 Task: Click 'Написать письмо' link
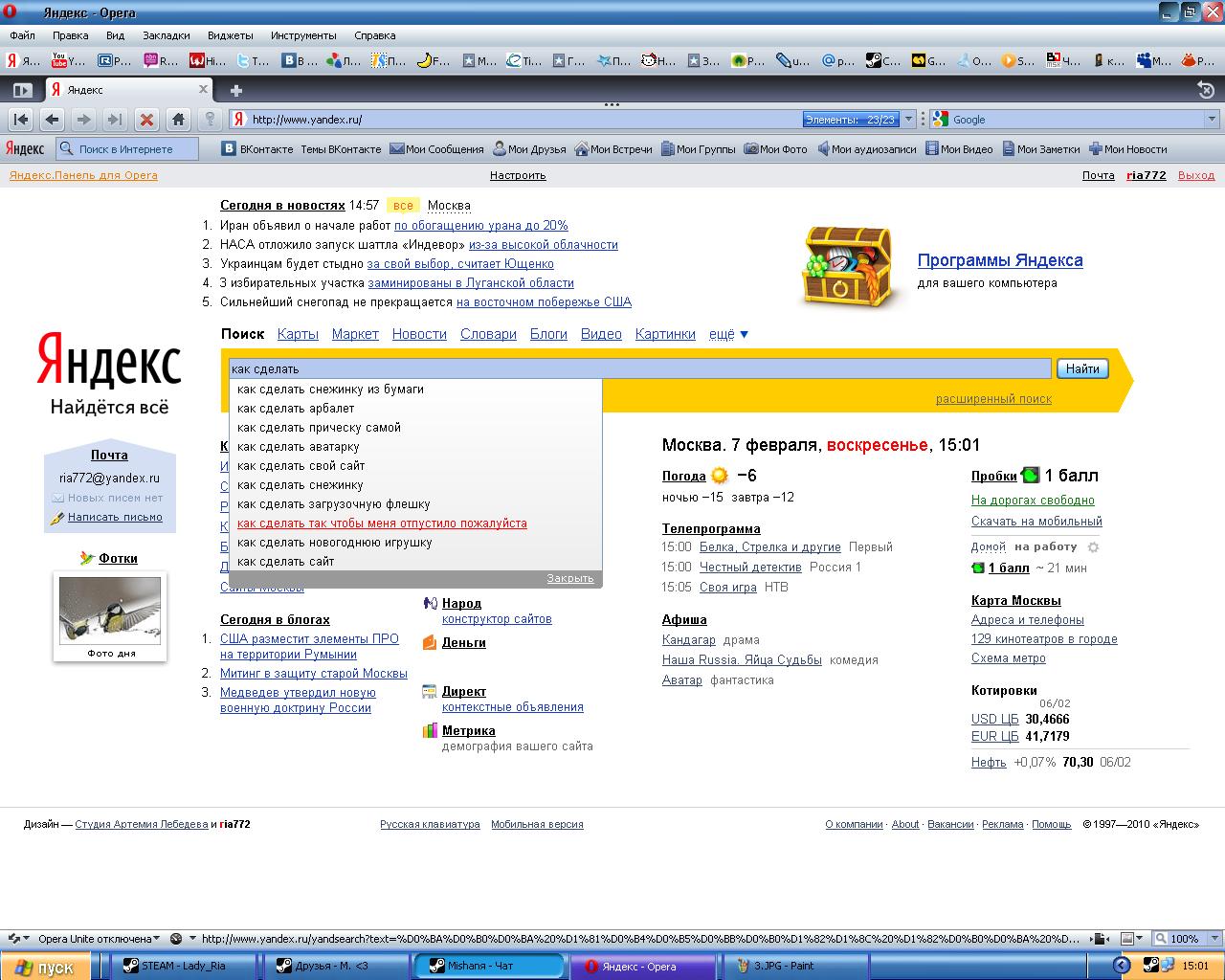115,517
